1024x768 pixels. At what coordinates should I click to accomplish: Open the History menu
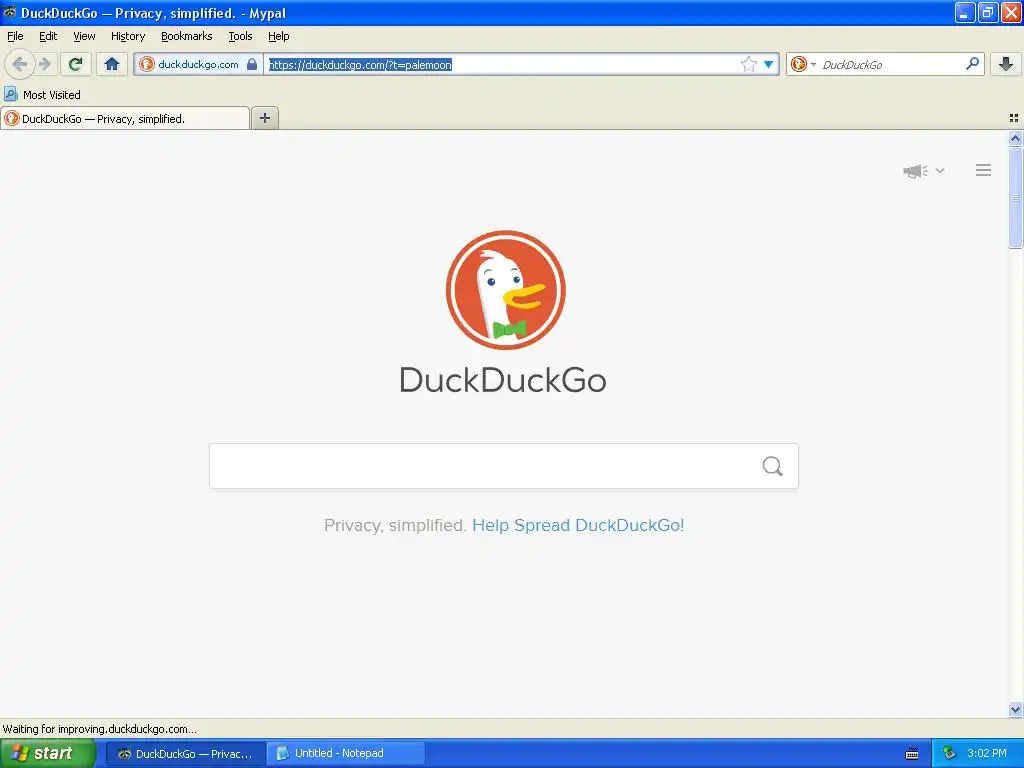(x=128, y=36)
